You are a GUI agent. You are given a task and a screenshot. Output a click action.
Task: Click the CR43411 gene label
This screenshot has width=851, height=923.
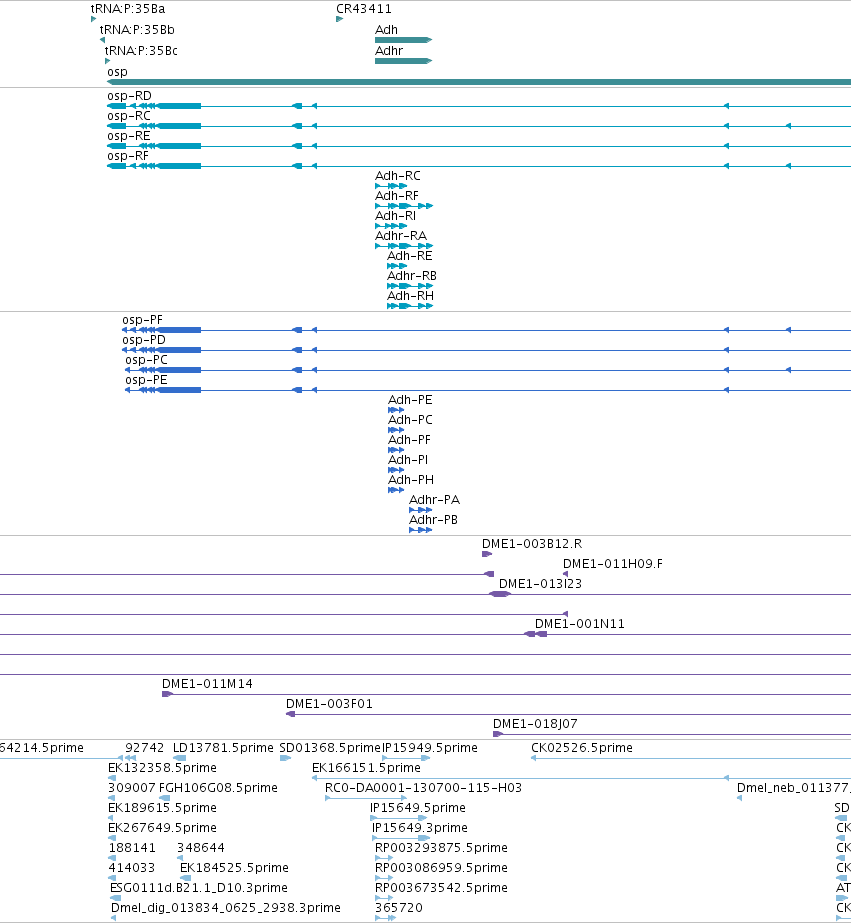[x=364, y=9]
